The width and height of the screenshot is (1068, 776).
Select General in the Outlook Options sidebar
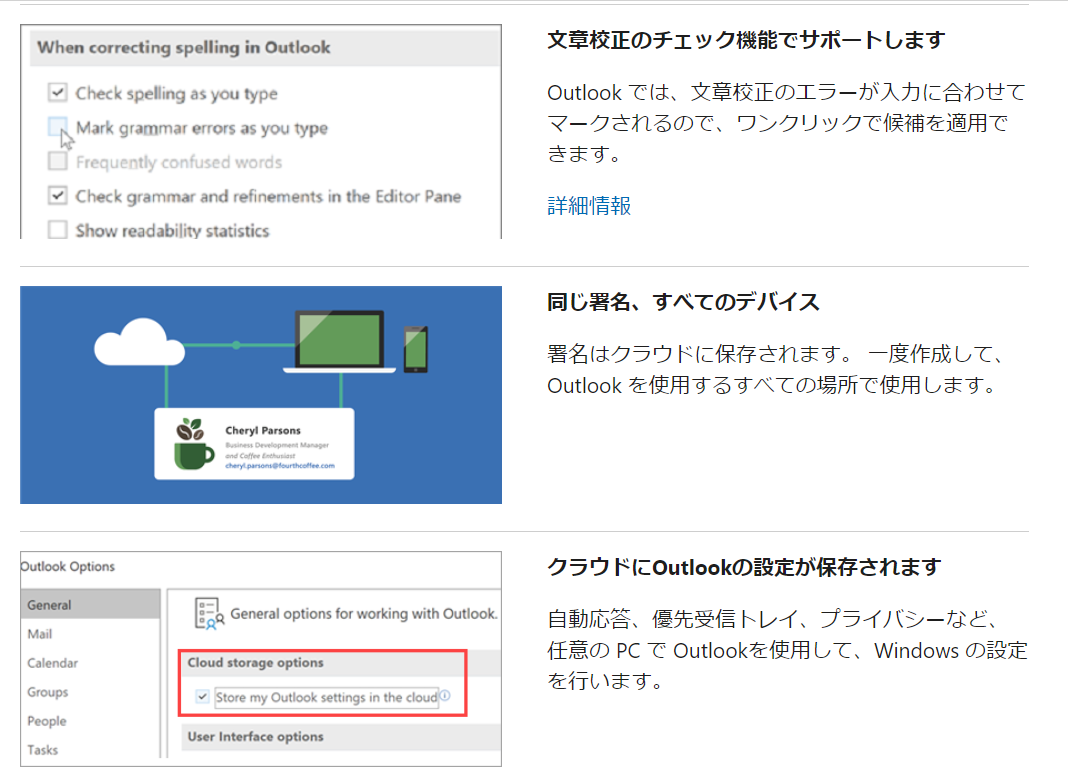click(x=90, y=604)
